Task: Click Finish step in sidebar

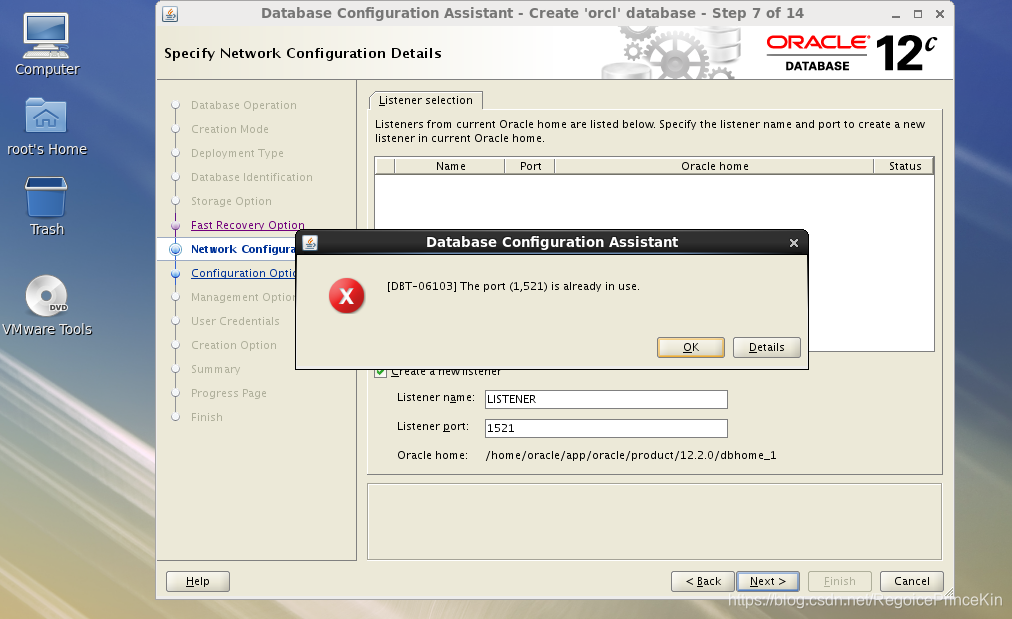Action: coord(207,417)
